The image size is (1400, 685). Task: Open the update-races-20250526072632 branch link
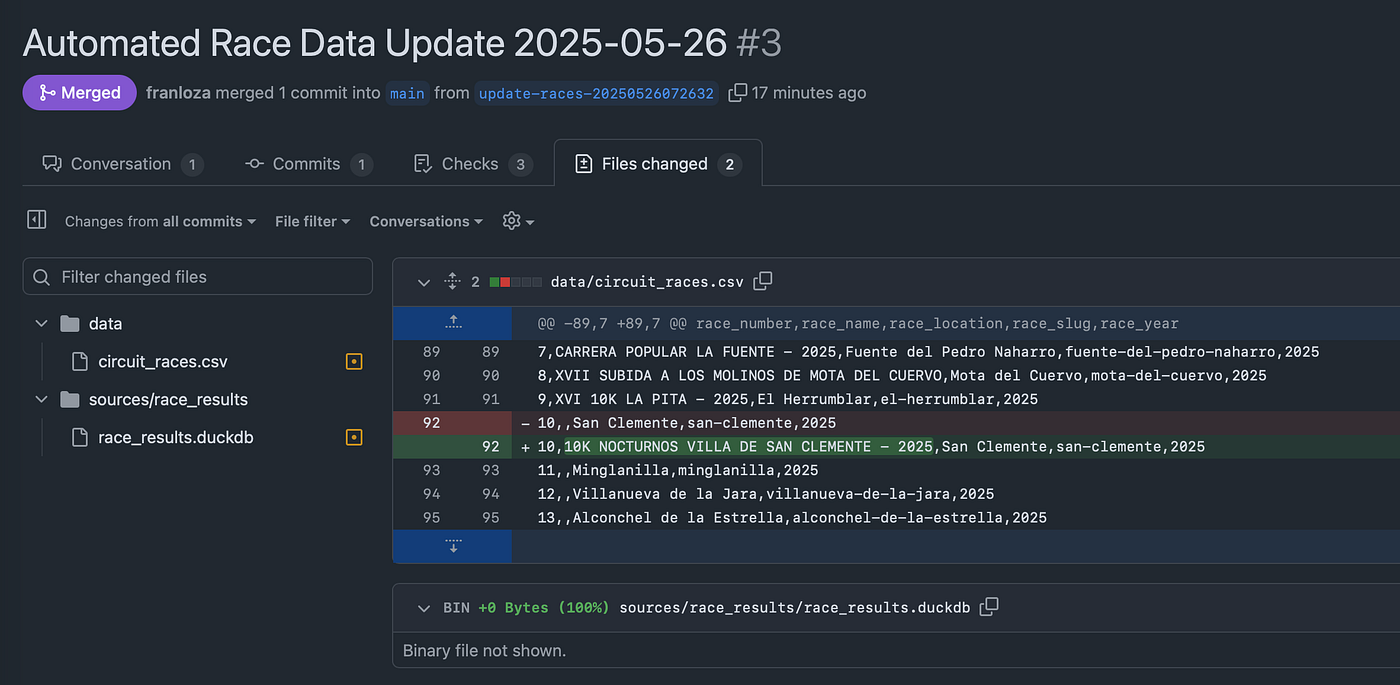[596, 93]
